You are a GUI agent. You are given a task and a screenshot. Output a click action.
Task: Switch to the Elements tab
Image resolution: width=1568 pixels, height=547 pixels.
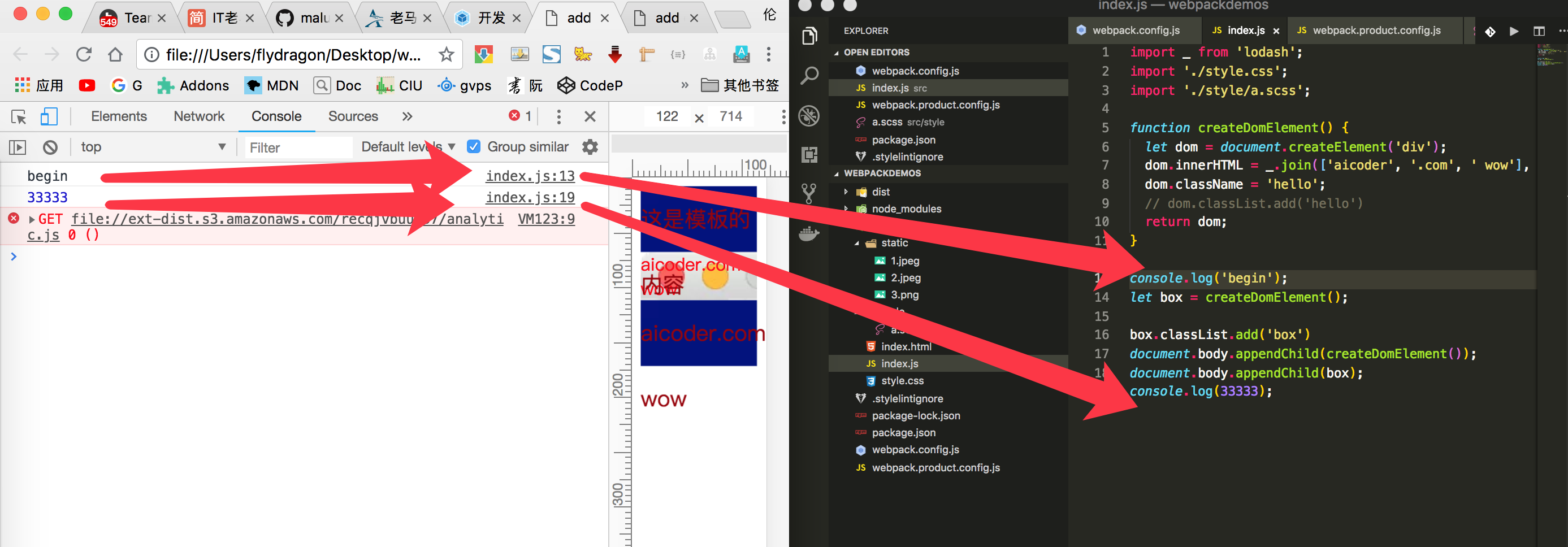click(x=119, y=116)
